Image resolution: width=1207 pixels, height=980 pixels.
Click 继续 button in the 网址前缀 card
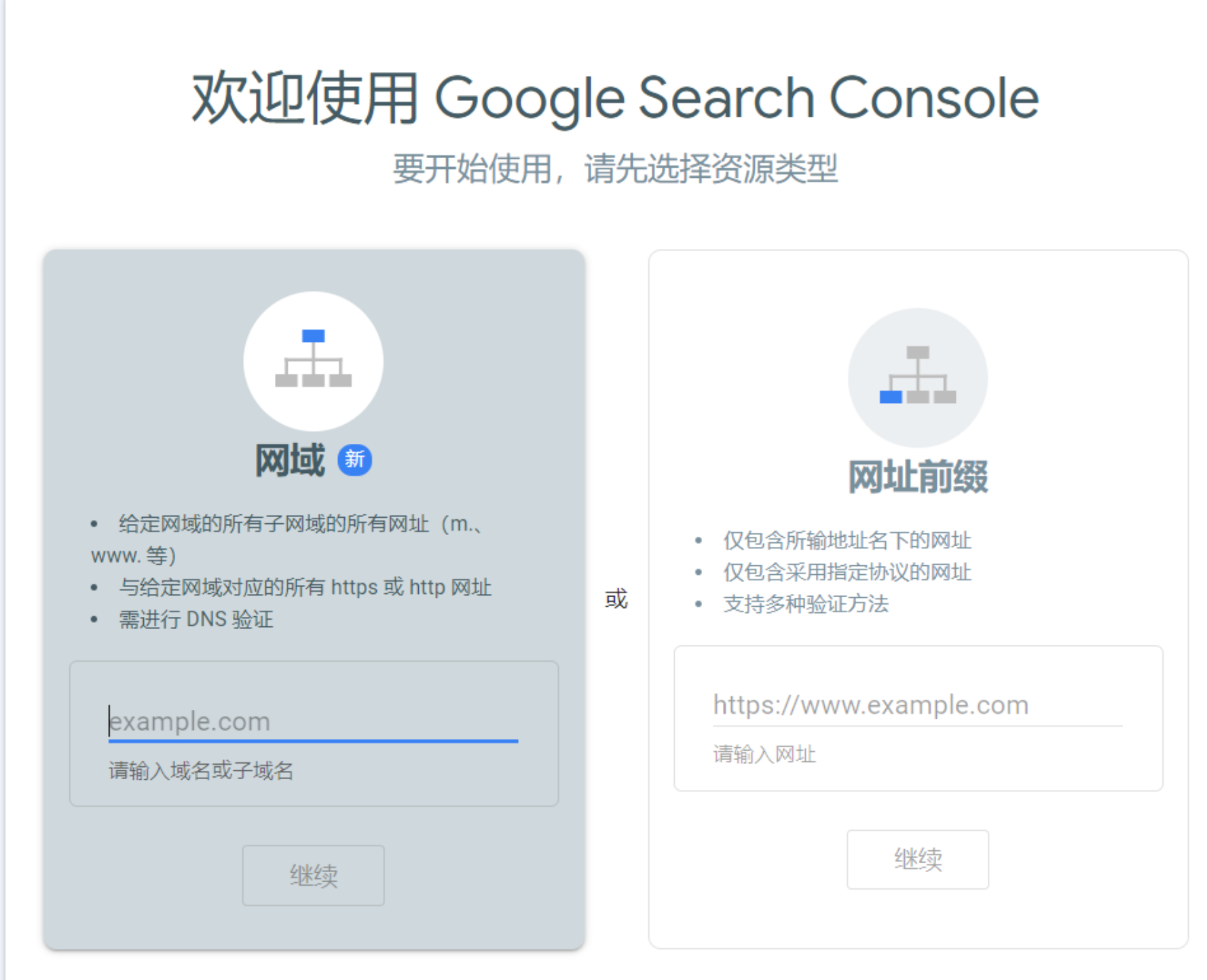pos(918,859)
